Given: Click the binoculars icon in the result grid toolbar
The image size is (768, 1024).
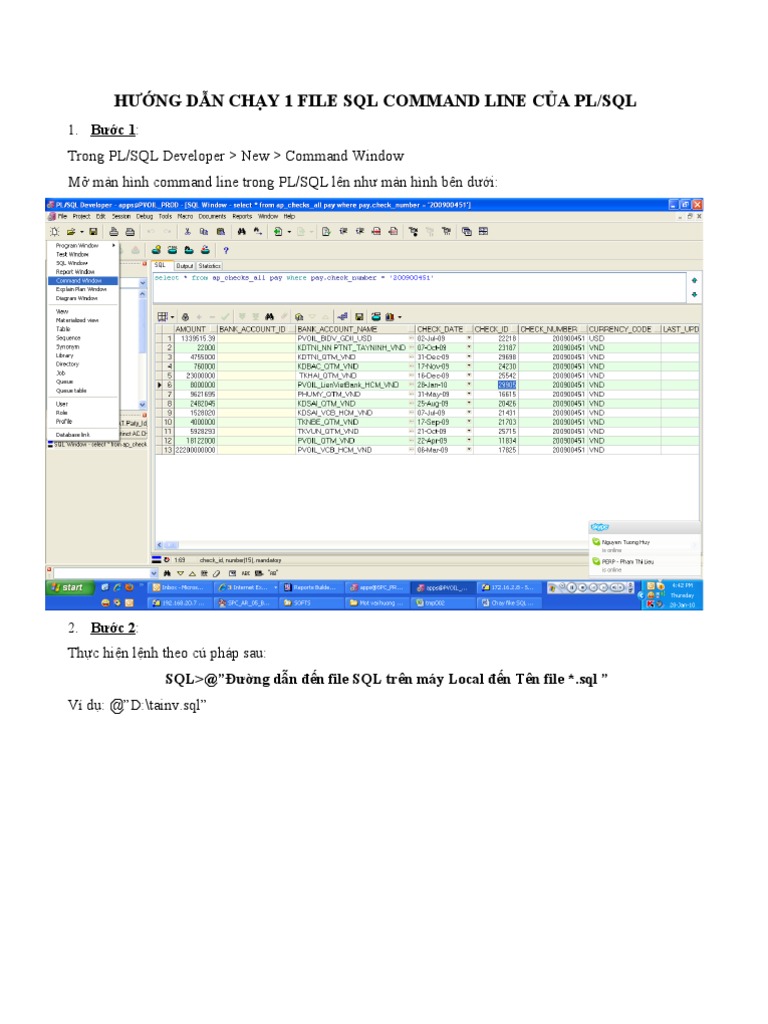Looking at the screenshot, I should [269, 317].
